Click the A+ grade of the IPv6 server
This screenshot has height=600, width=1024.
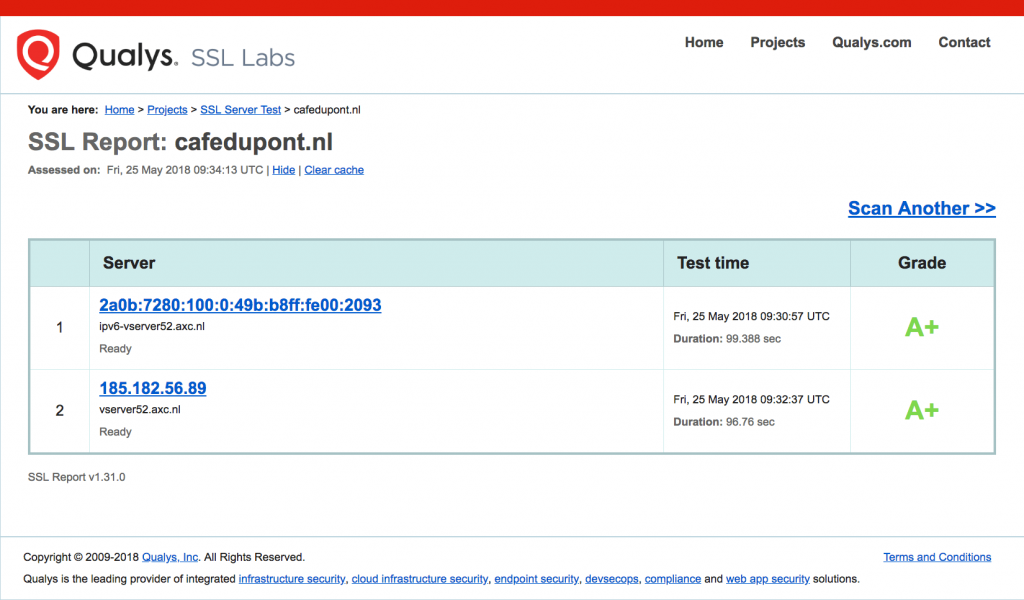coord(921,327)
